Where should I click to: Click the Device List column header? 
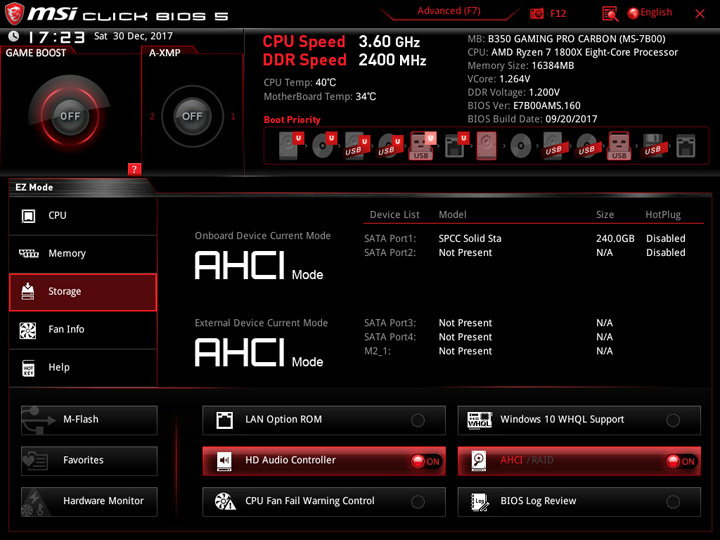394,214
